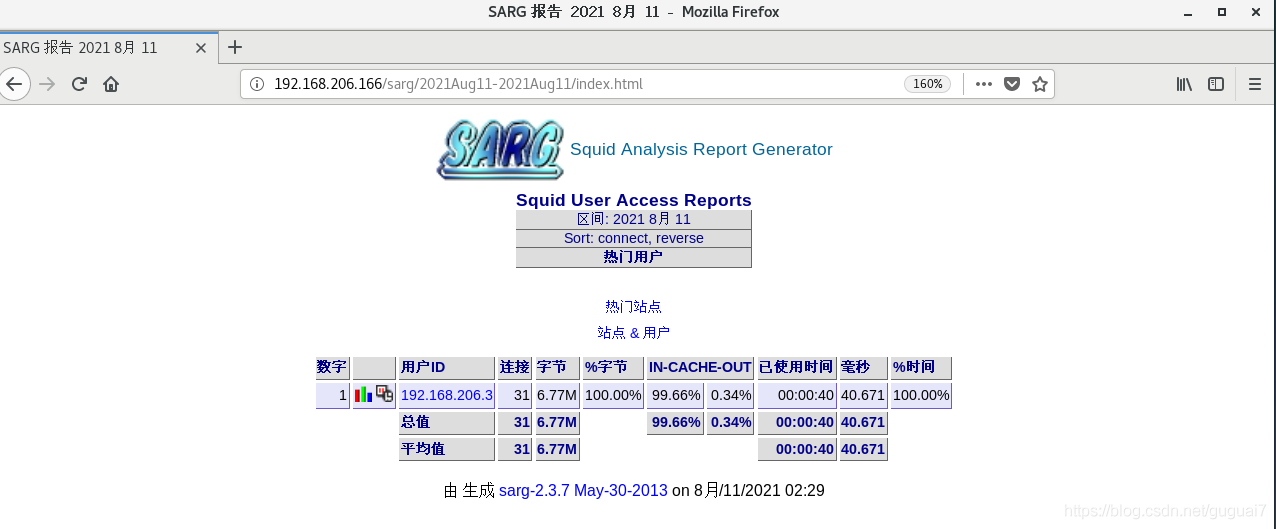Click the 字节 column header
This screenshot has height=529, width=1276.
(x=557, y=368)
